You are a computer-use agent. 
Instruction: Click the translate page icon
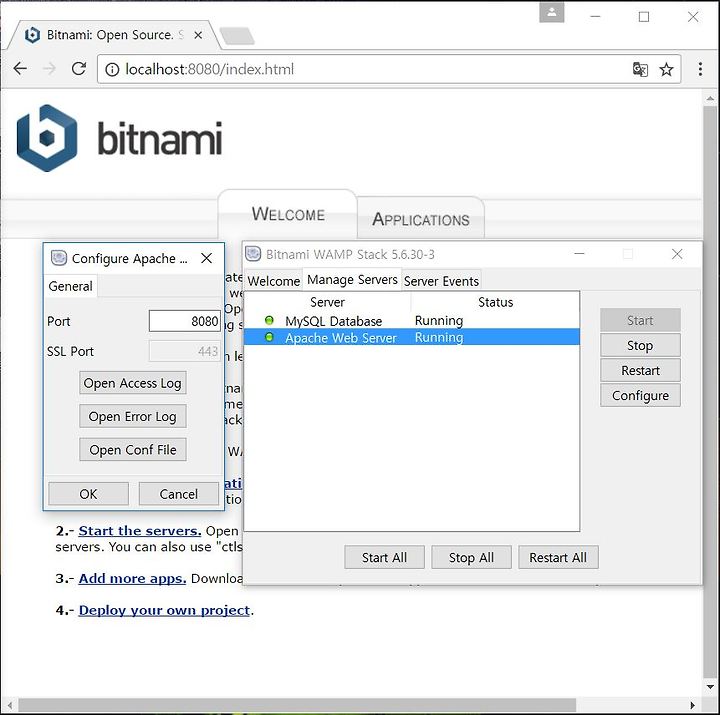coord(640,69)
